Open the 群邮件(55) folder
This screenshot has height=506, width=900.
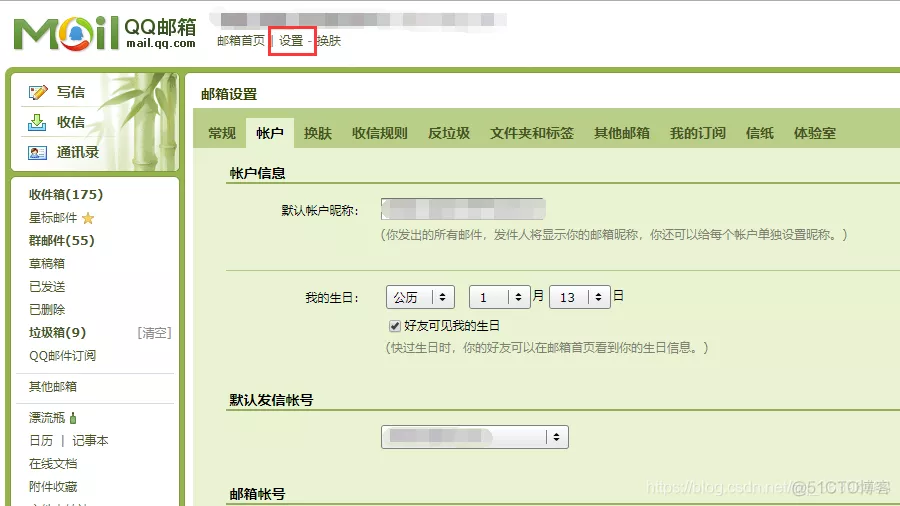click(62, 240)
